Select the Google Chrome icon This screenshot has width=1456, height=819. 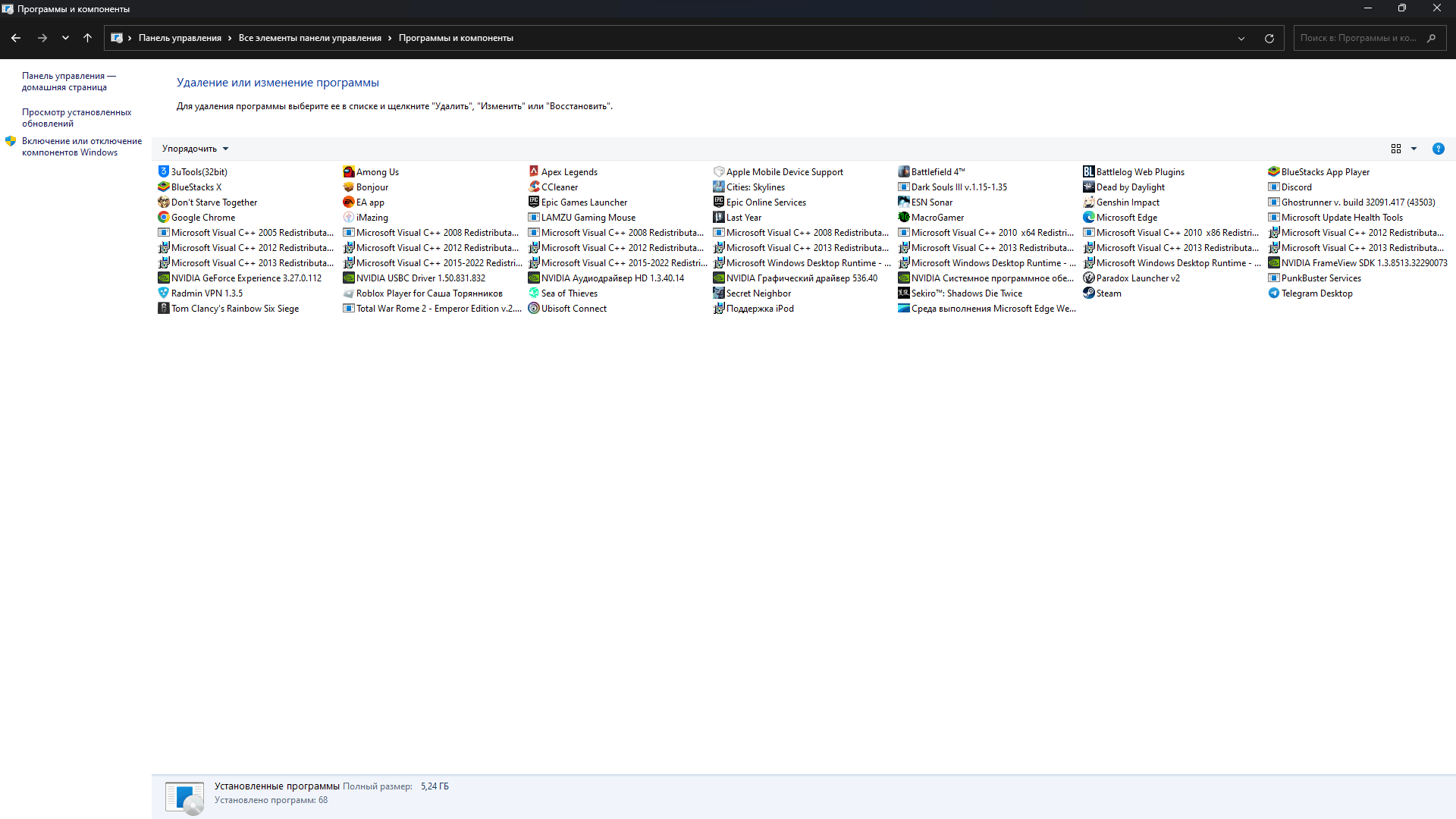point(163,217)
